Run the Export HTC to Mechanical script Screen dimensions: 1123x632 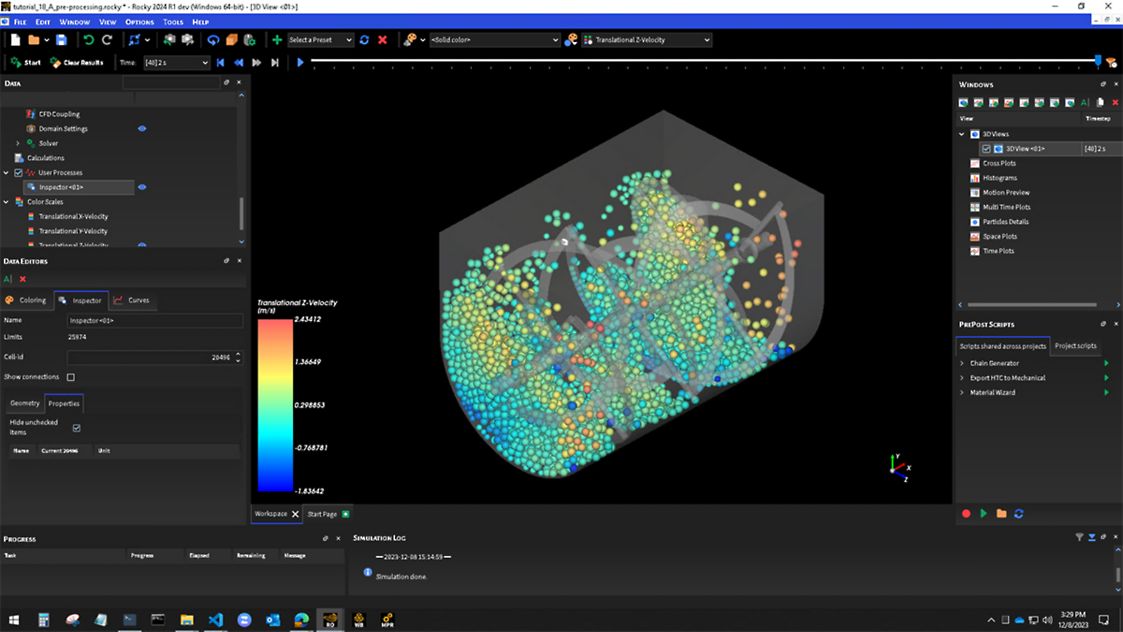1107,378
